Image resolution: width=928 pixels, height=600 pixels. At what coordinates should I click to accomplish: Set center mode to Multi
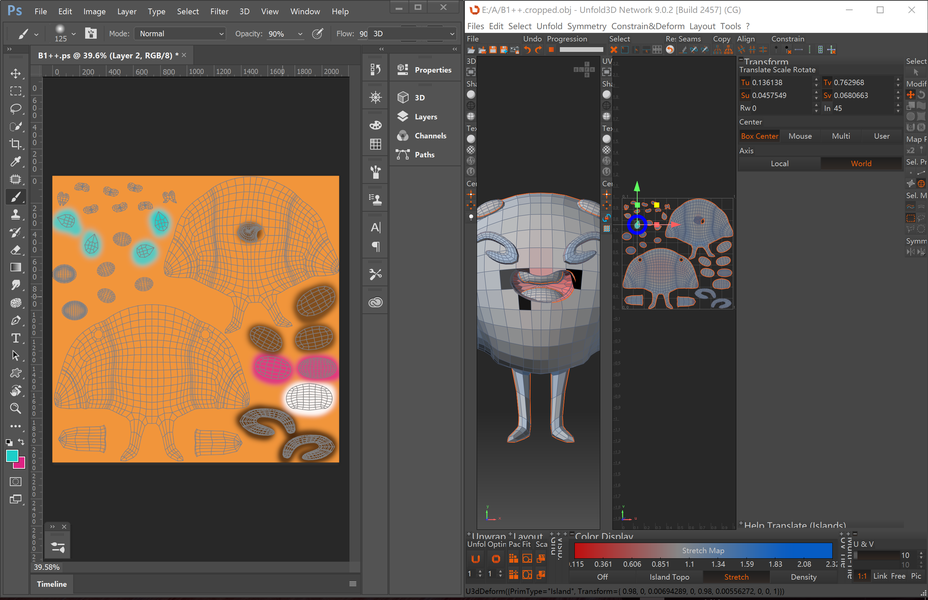coord(840,136)
